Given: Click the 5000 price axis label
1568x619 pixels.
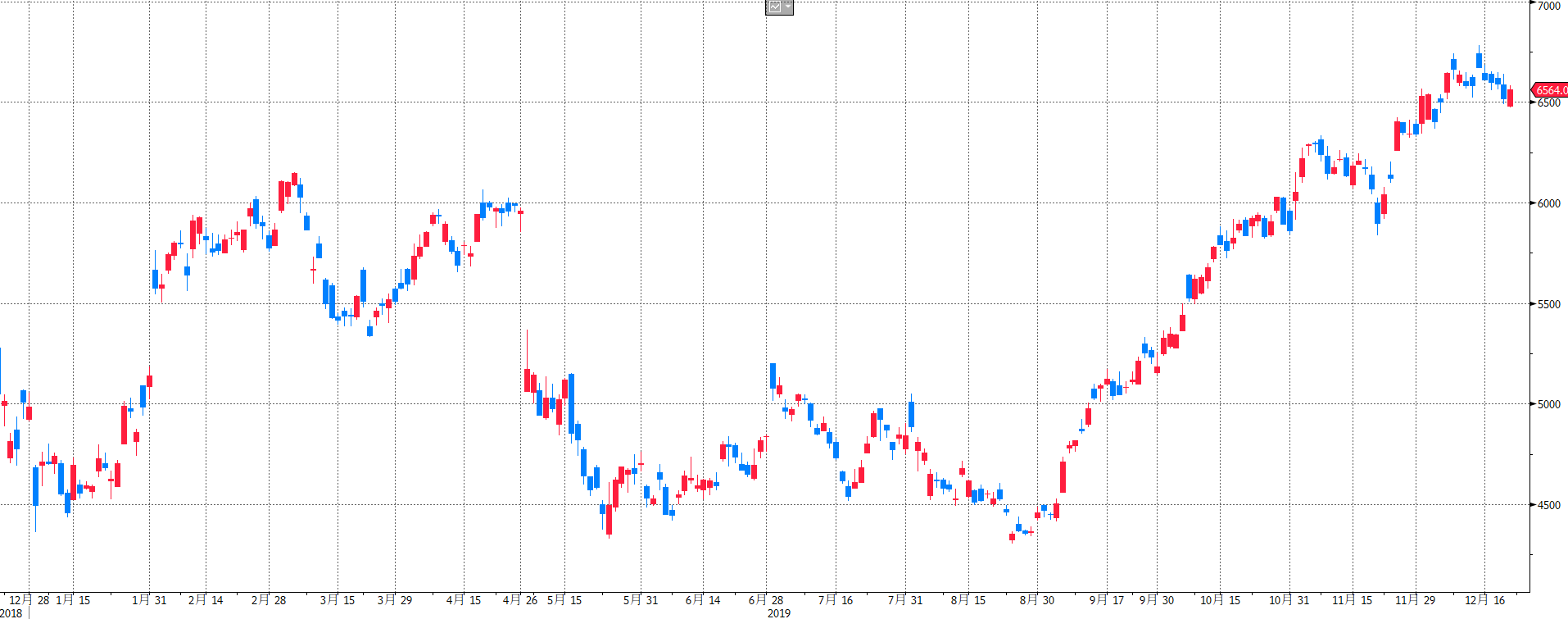Looking at the screenshot, I should pos(1548,404).
